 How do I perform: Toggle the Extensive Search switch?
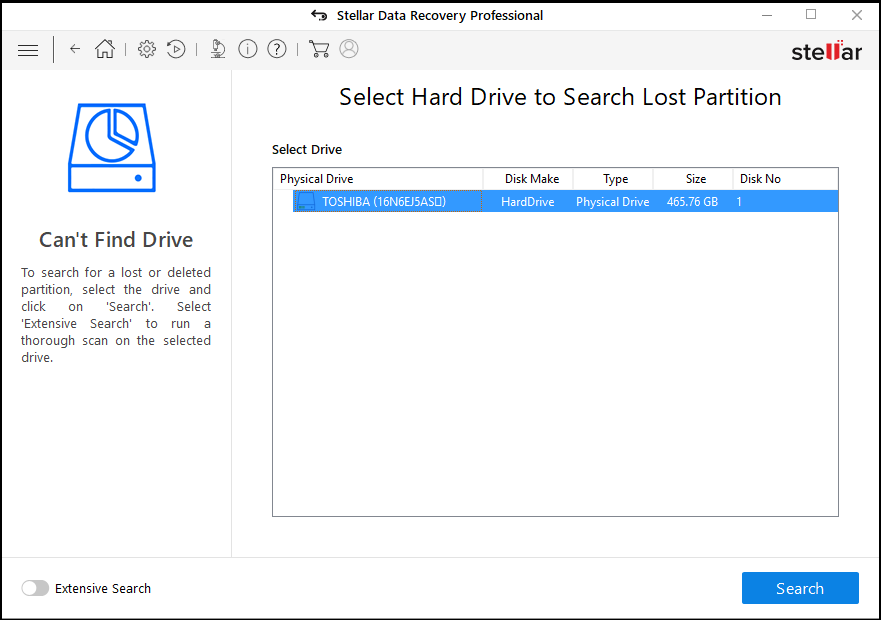click(35, 588)
